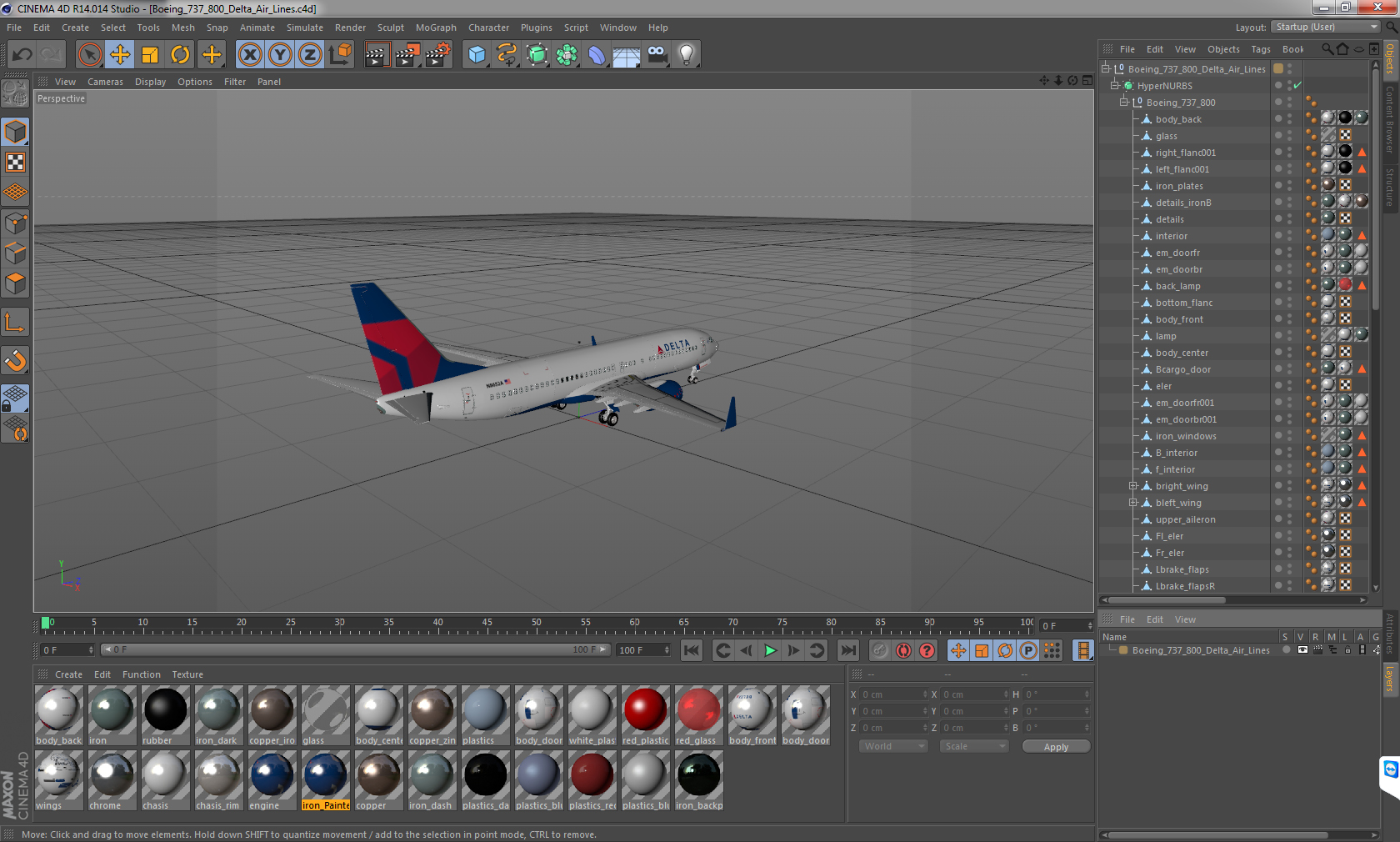Render the active view

[x=377, y=55]
